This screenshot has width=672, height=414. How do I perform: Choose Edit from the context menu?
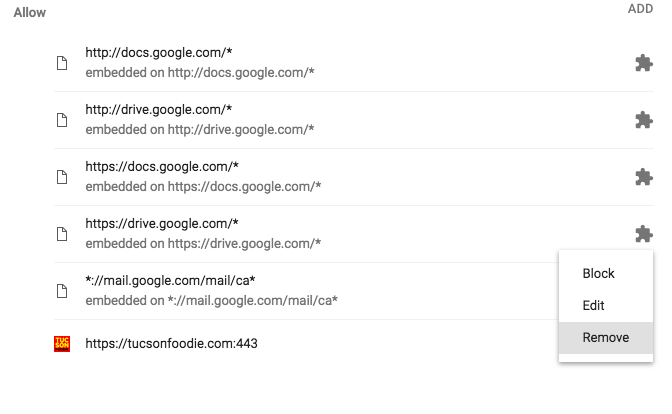coord(593,306)
